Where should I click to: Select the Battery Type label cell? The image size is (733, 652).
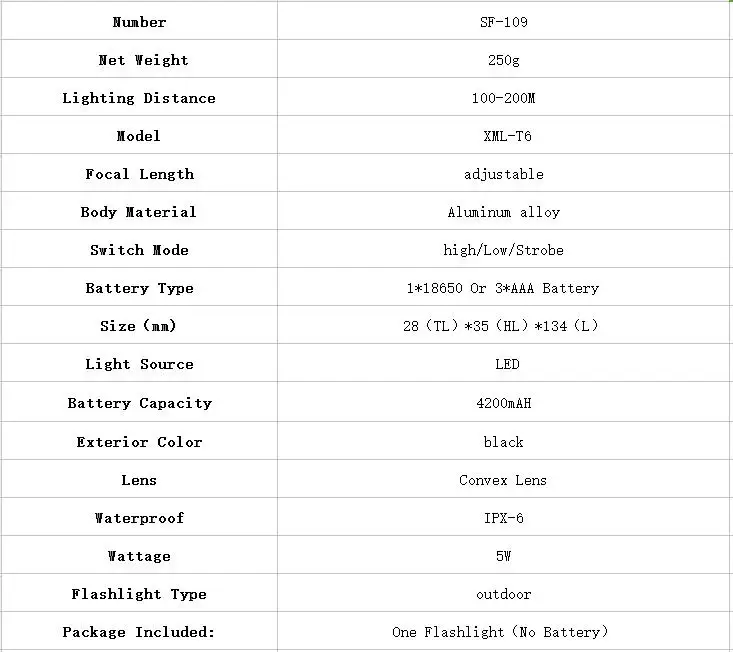pos(139,288)
